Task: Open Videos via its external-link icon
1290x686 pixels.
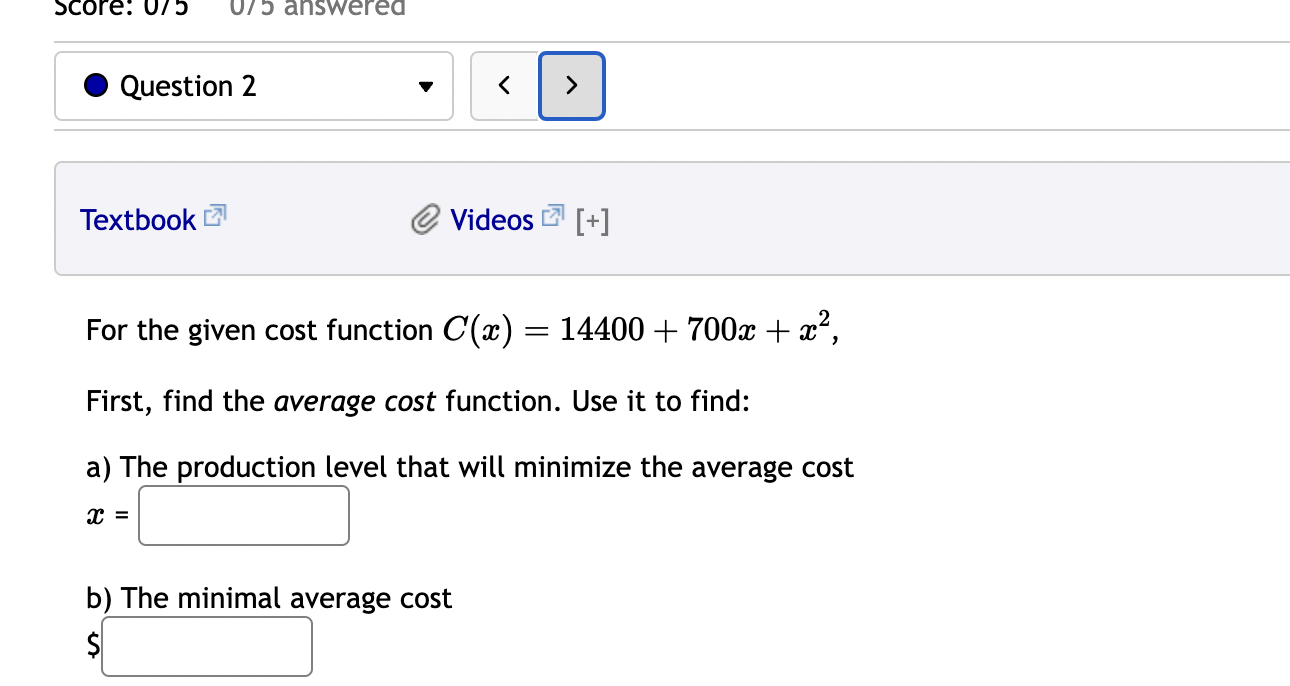Action: (x=552, y=213)
